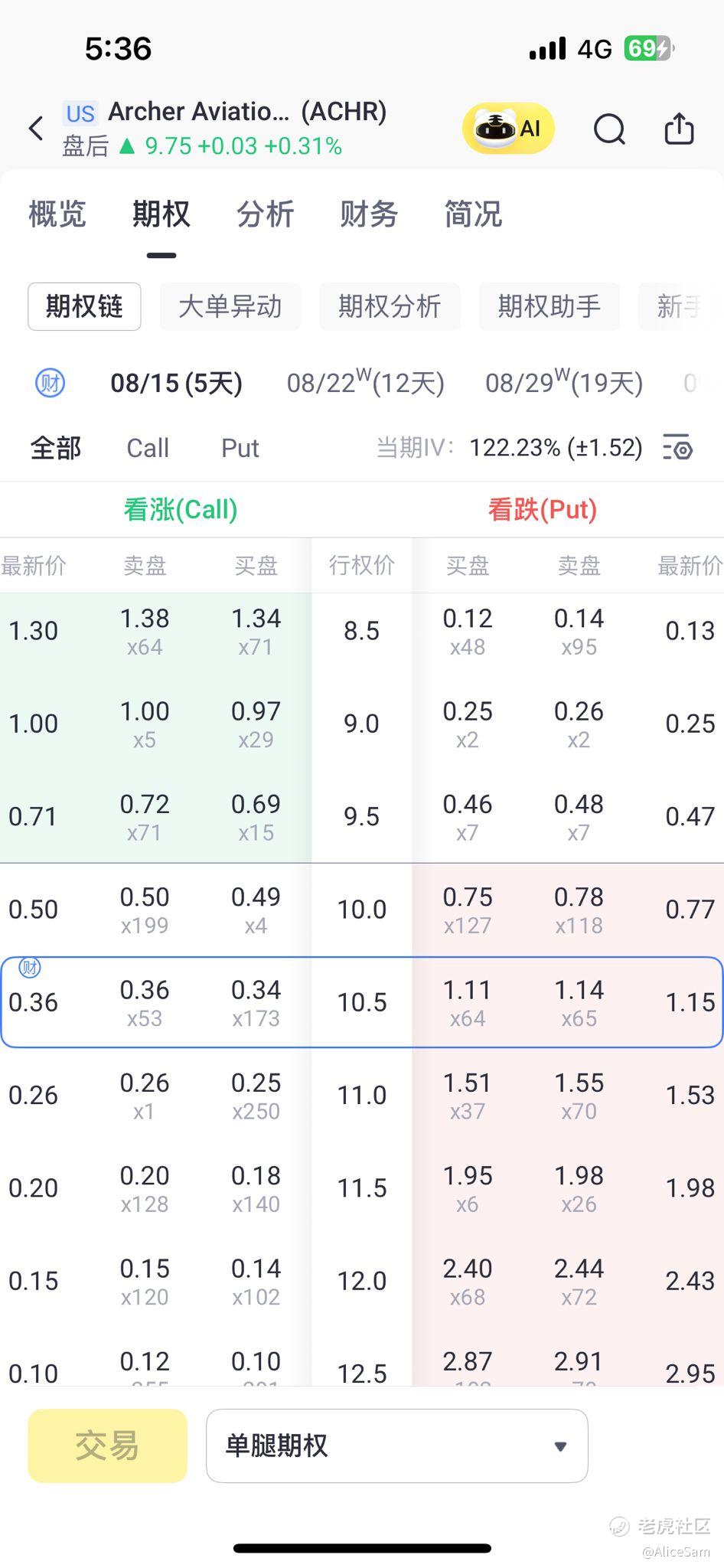Select the 期权 tab
Image resolution: width=724 pixels, height=1568 pixels.
pos(161,214)
